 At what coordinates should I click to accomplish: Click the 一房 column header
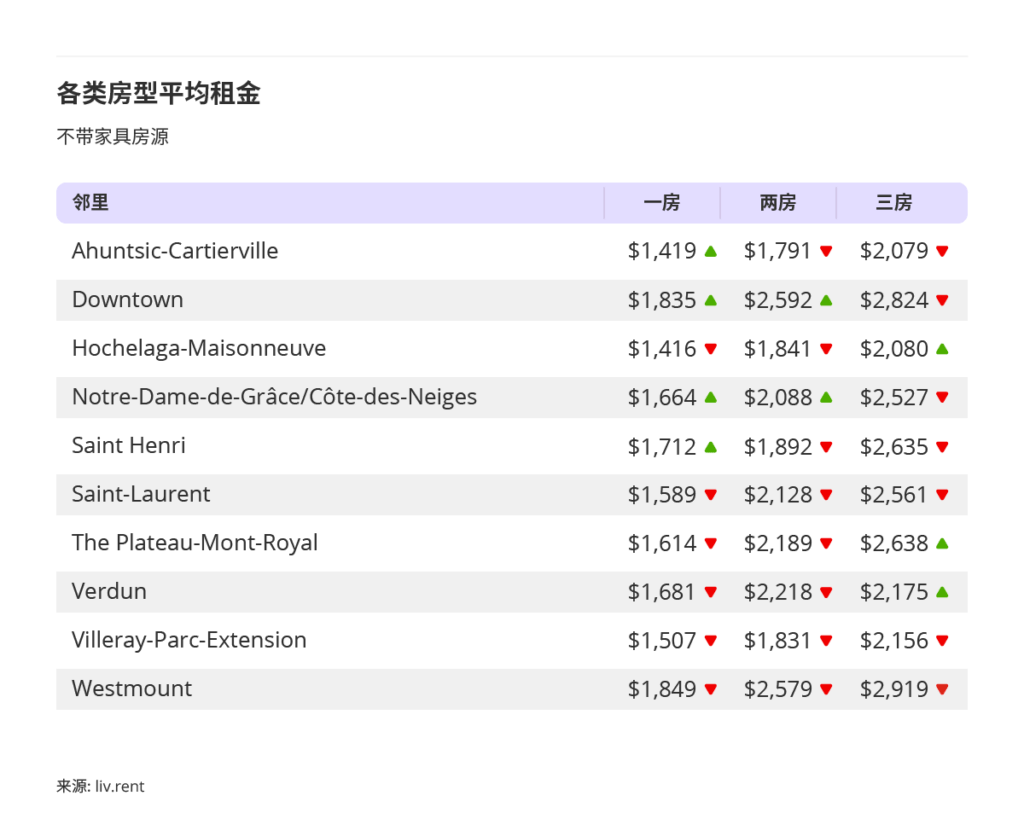point(662,202)
